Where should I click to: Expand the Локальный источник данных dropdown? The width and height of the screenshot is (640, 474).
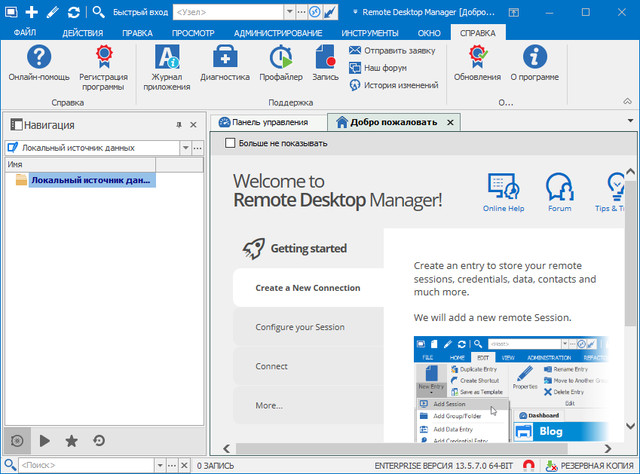185,147
